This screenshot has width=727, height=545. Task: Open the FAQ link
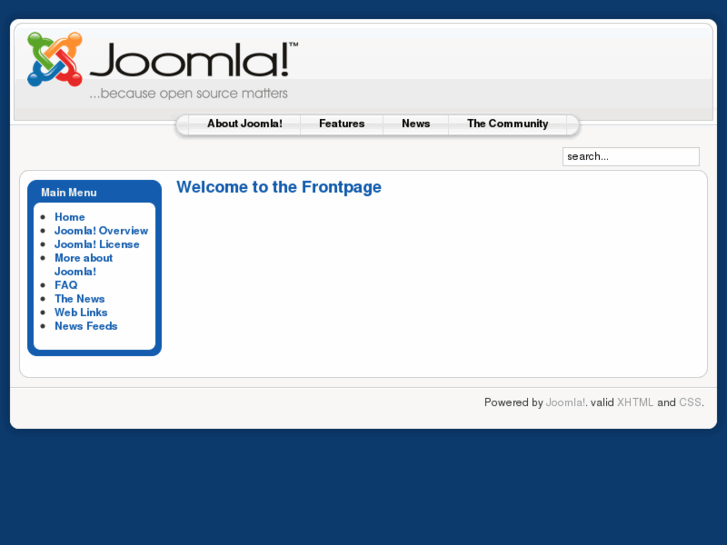click(66, 285)
